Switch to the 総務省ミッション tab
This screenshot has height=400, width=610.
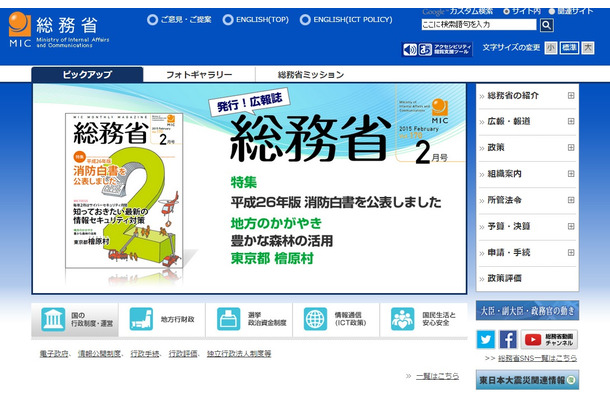pos(311,74)
